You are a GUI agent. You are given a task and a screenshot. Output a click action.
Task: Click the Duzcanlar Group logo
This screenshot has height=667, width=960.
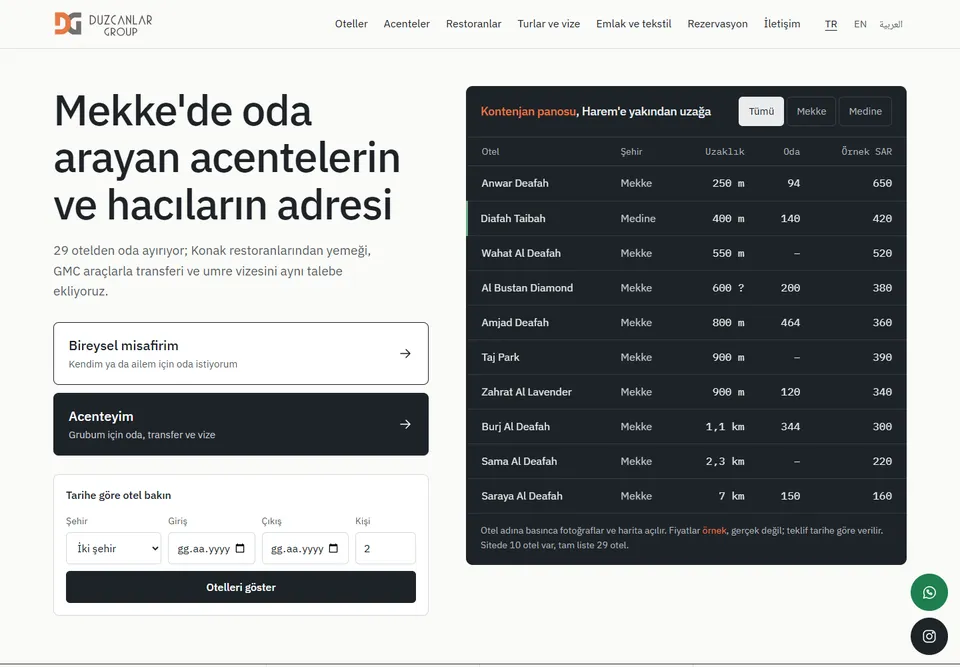pos(103,24)
